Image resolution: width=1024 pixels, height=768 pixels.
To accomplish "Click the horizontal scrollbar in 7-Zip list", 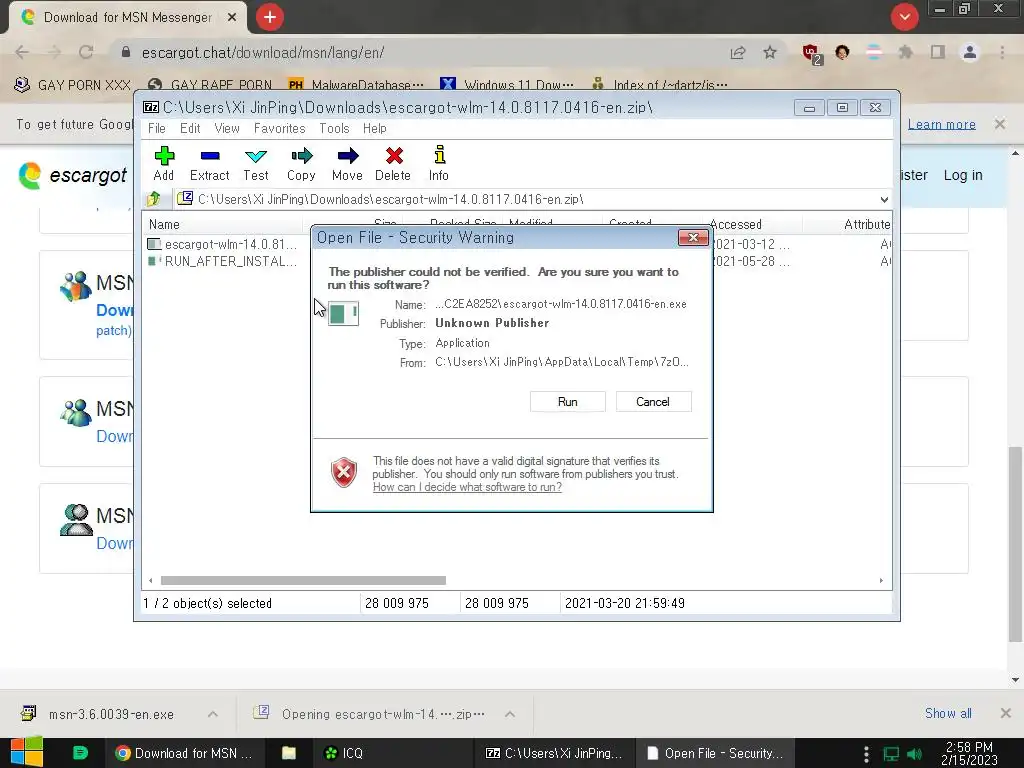I will [303, 581].
